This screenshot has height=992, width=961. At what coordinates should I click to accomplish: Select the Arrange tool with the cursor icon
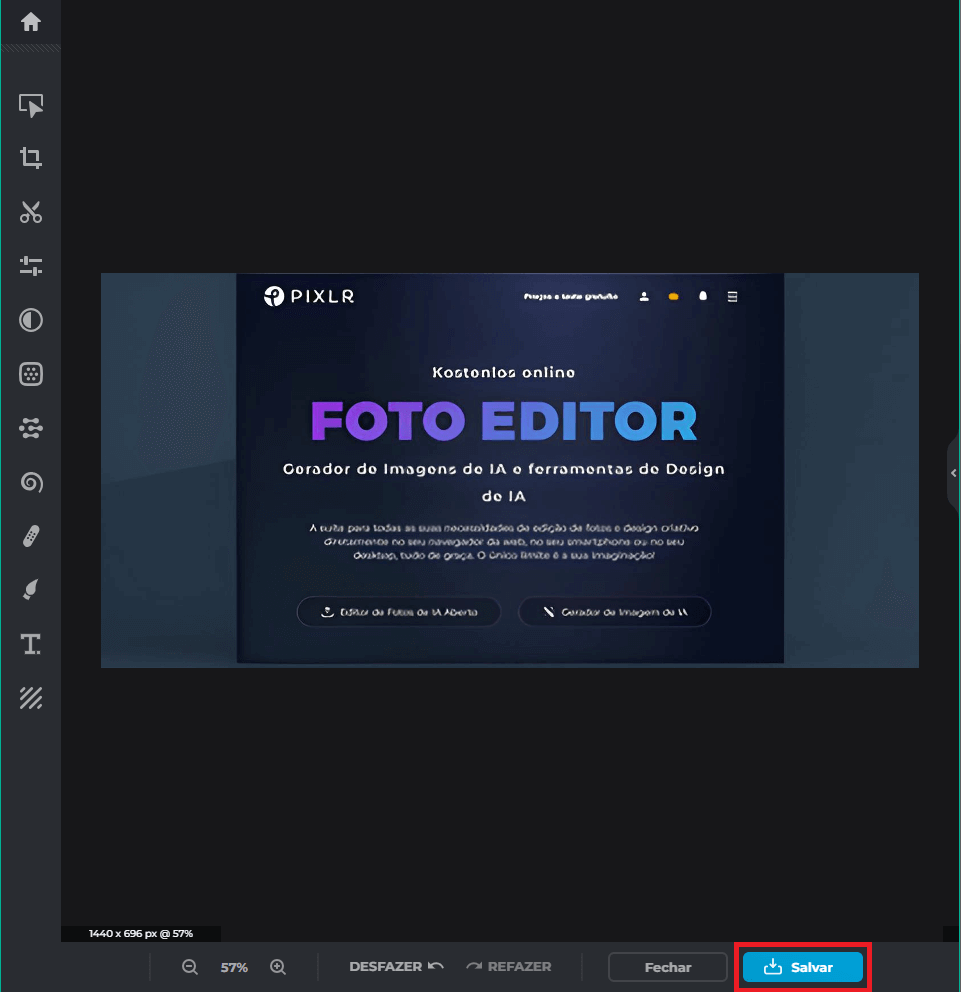[30, 105]
